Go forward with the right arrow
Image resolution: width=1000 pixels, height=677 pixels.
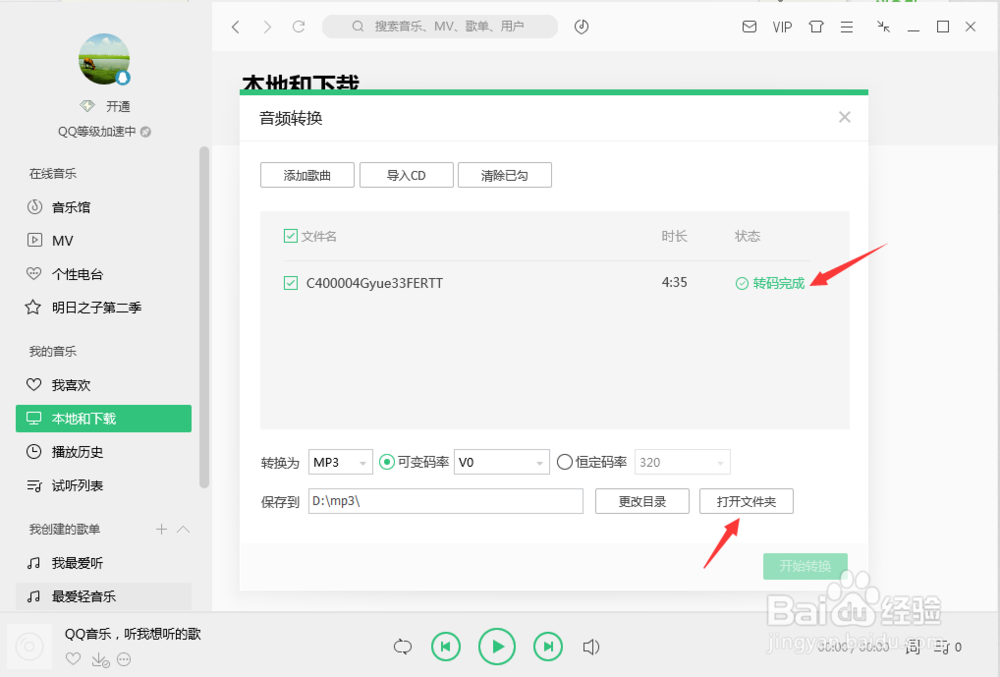coord(267,27)
